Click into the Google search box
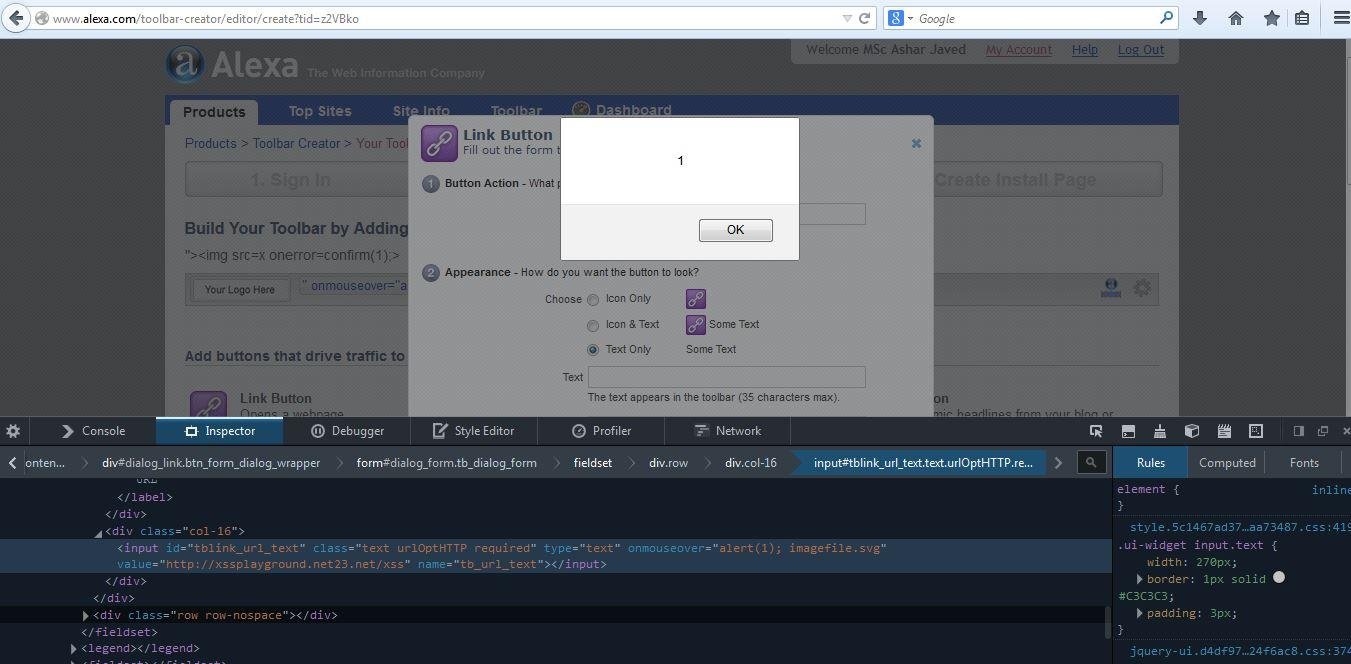 tap(1035, 18)
